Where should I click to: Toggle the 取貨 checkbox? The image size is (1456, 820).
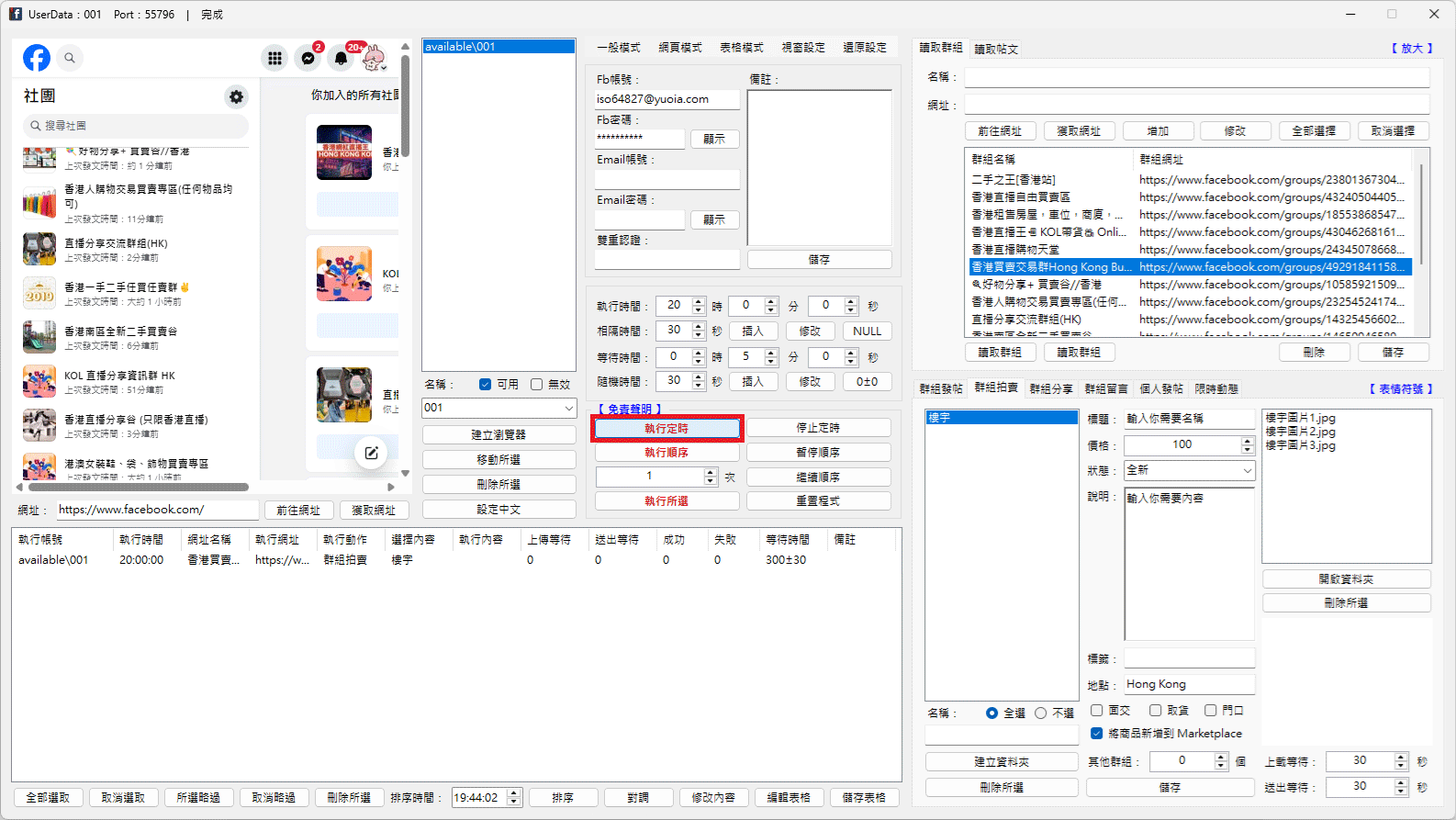coord(1155,710)
